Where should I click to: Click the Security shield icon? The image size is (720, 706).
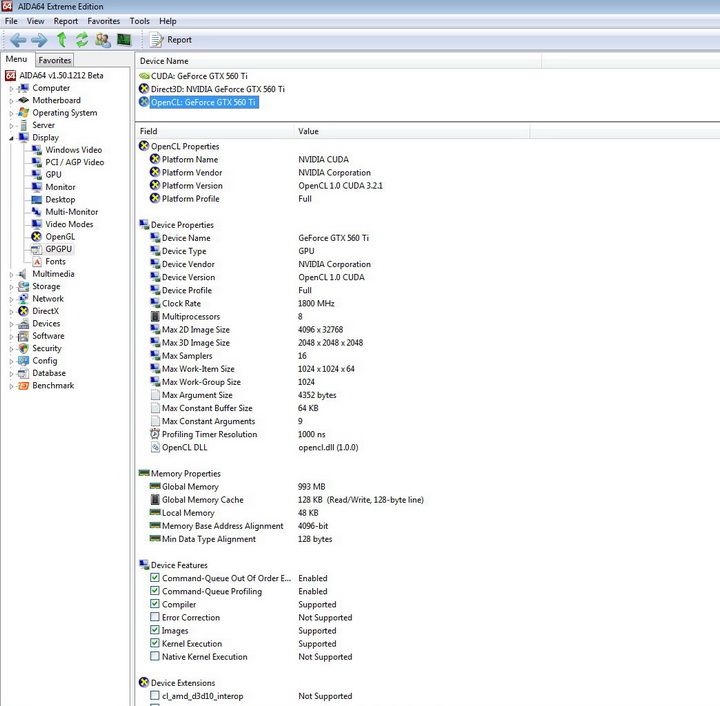[23, 348]
